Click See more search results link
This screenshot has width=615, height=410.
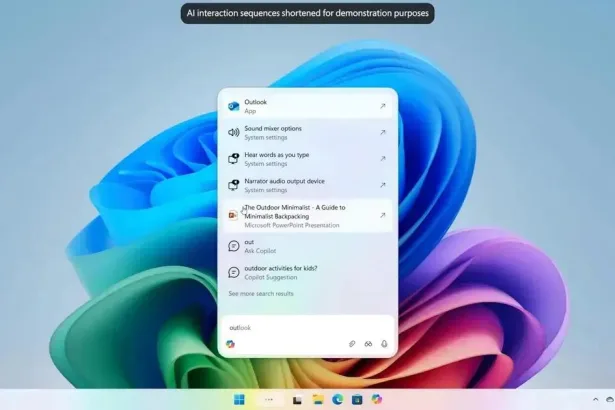[261, 294]
